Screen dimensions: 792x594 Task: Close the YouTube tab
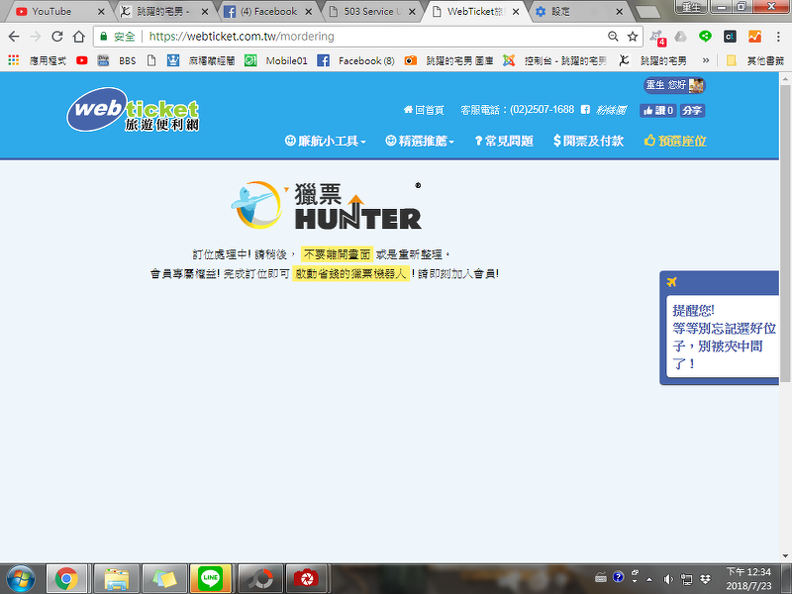point(101,12)
